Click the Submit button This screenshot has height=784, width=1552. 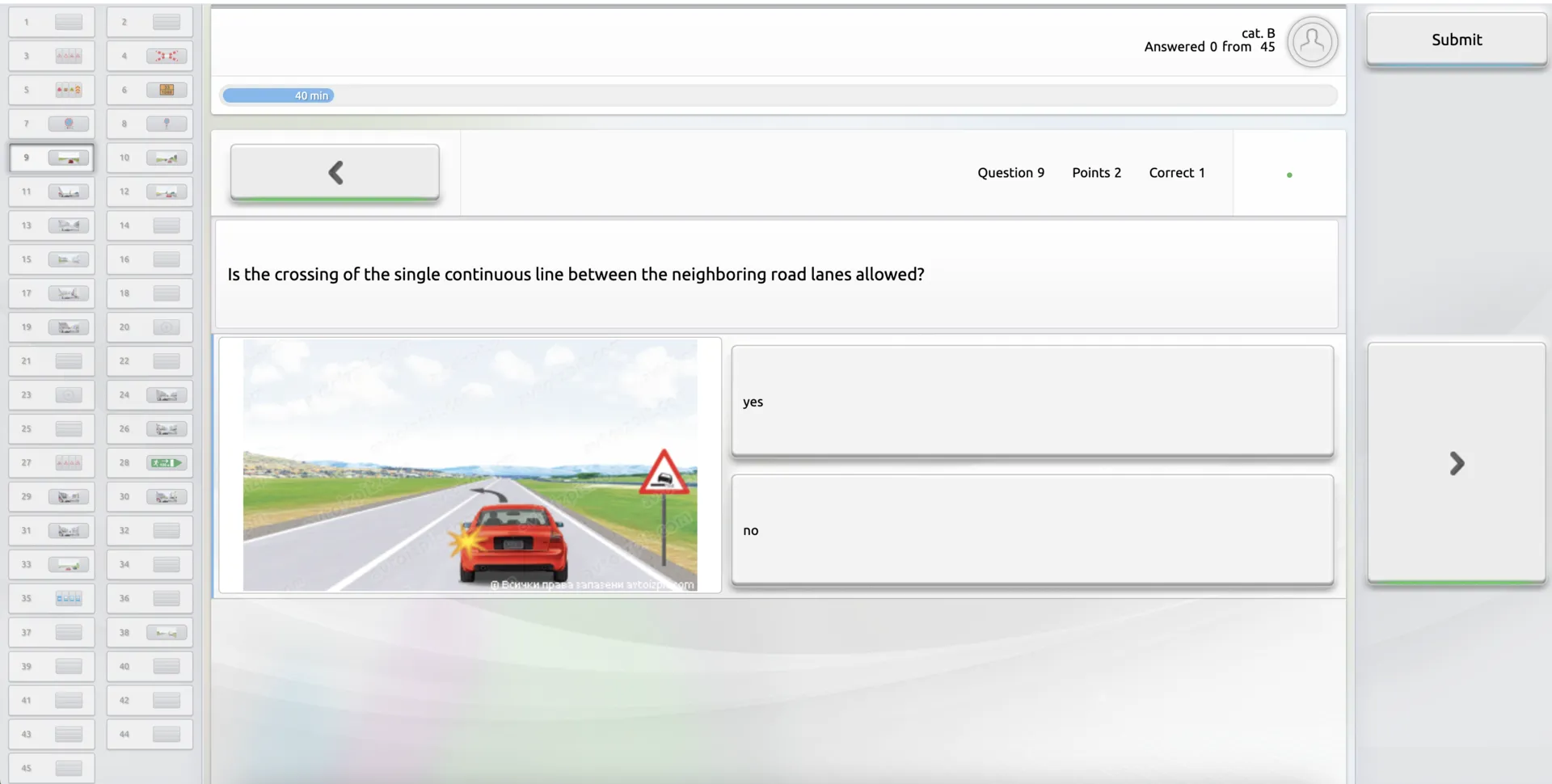(x=1456, y=39)
